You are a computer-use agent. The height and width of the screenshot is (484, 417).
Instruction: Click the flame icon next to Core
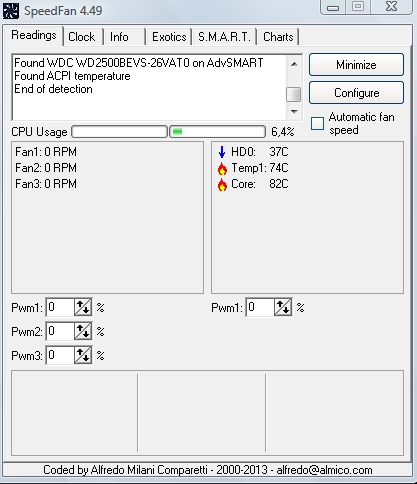pos(222,184)
